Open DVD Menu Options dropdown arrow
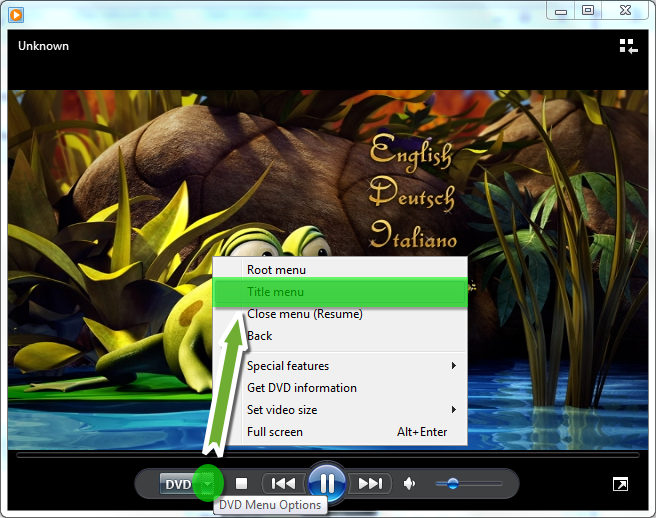656x518 pixels. [x=208, y=484]
